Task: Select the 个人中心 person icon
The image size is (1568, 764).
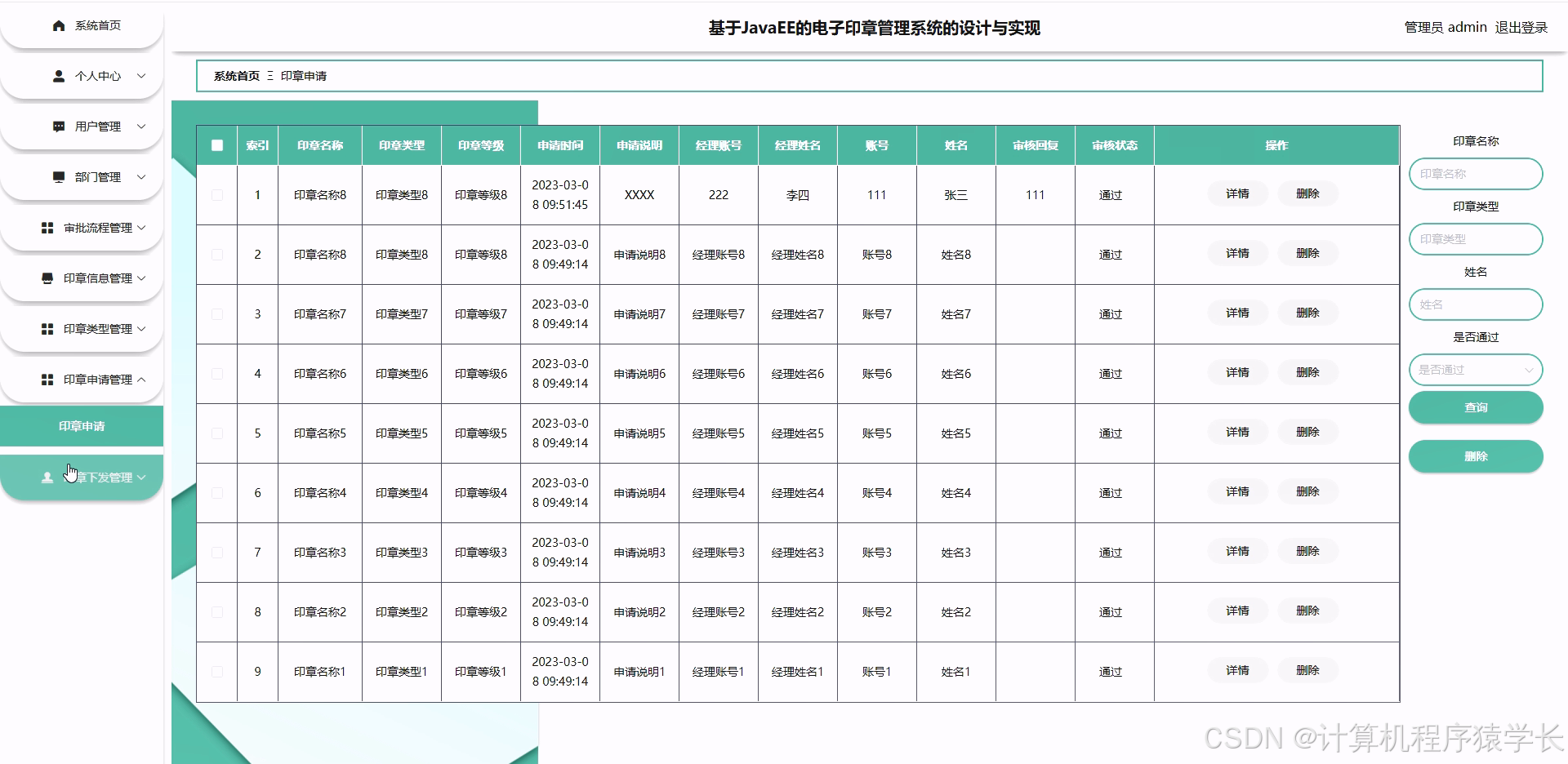Action: point(57,76)
